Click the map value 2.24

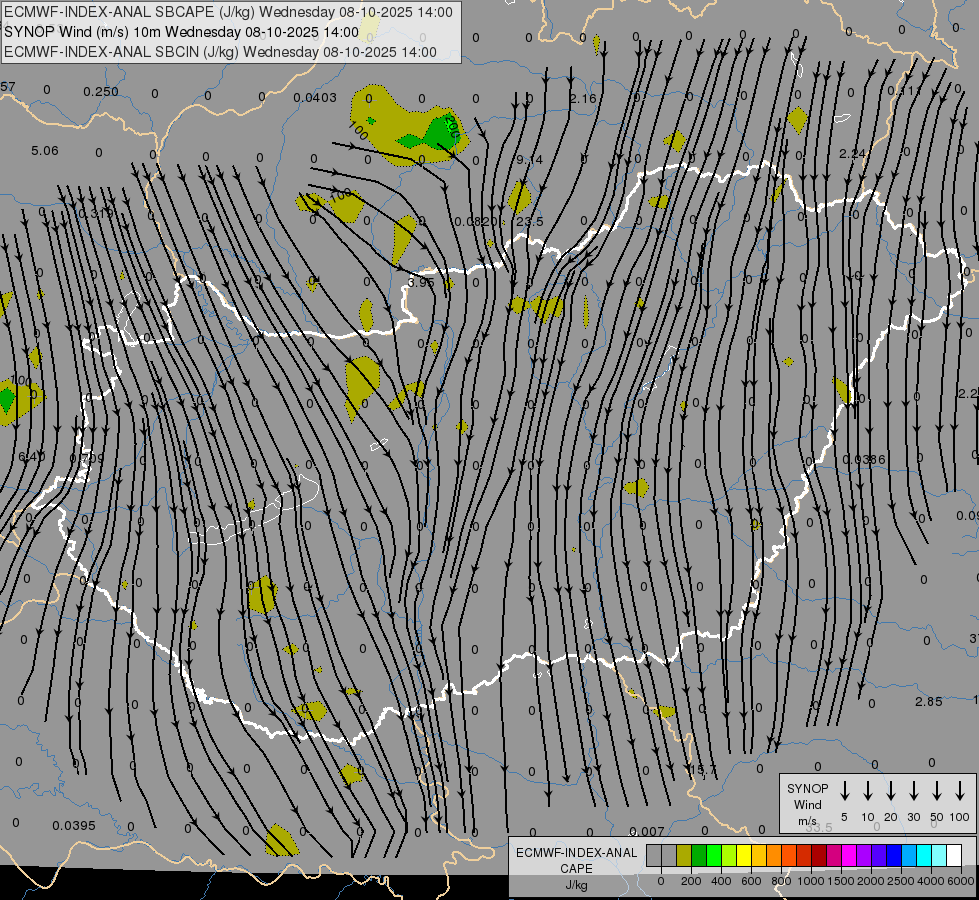[x=852, y=153]
